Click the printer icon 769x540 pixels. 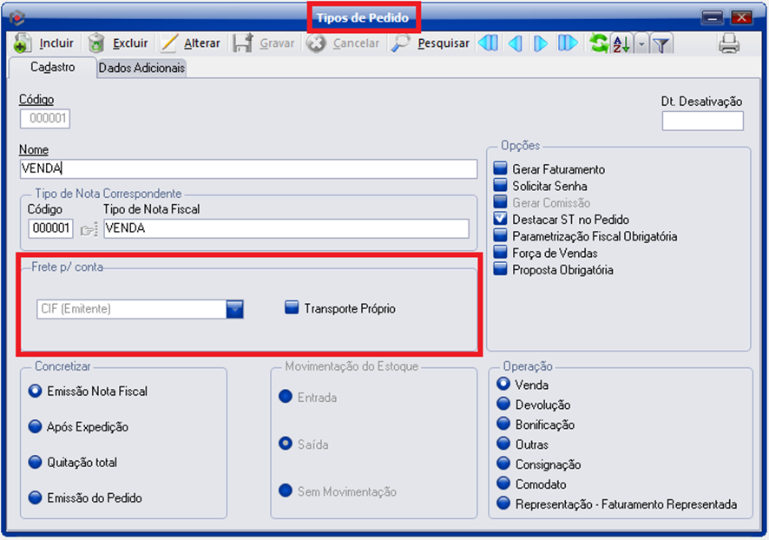[729, 44]
